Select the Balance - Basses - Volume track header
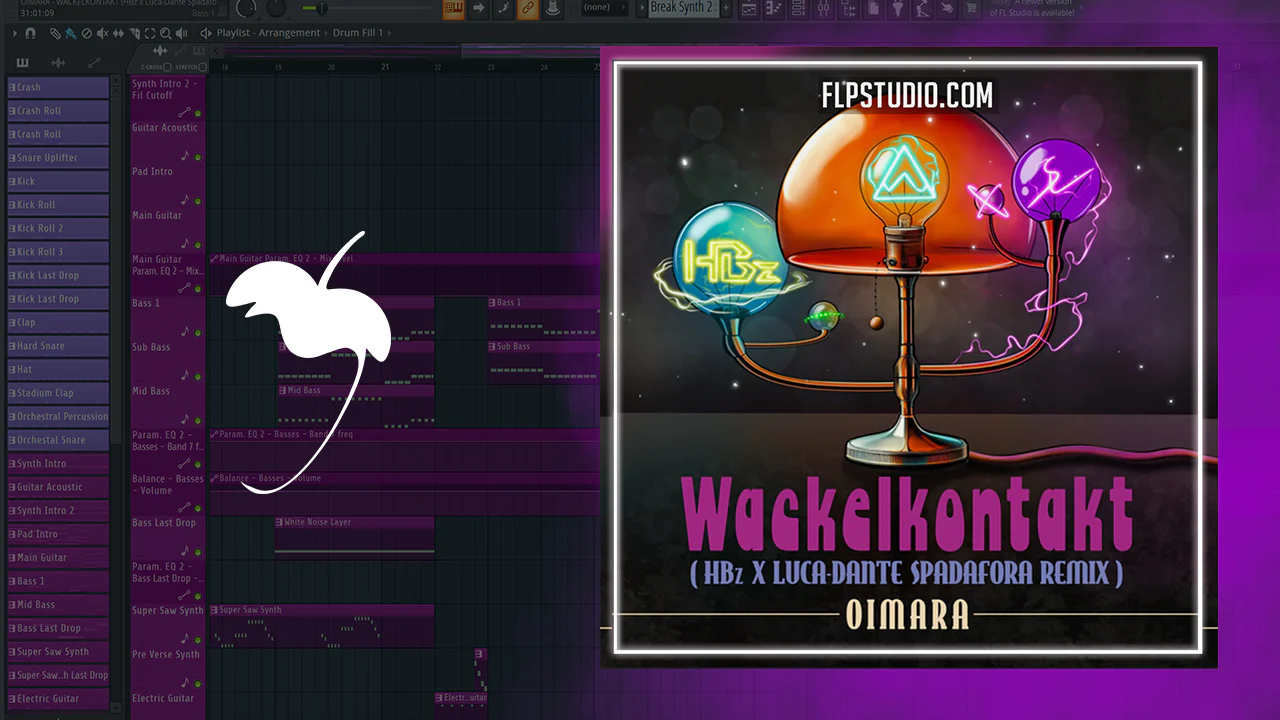Image resolution: width=1280 pixels, height=720 pixels. click(x=168, y=494)
